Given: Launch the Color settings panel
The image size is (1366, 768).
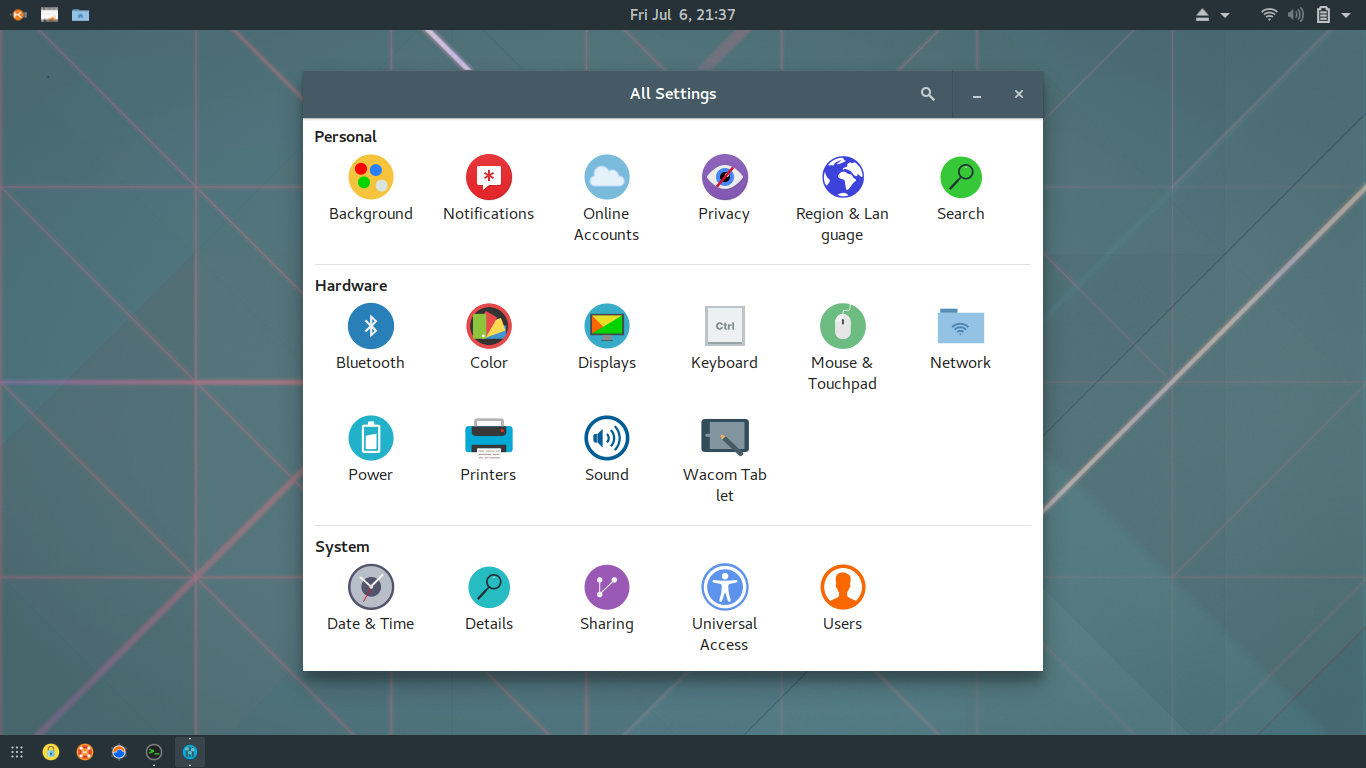Looking at the screenshot, I should (489, 338).
